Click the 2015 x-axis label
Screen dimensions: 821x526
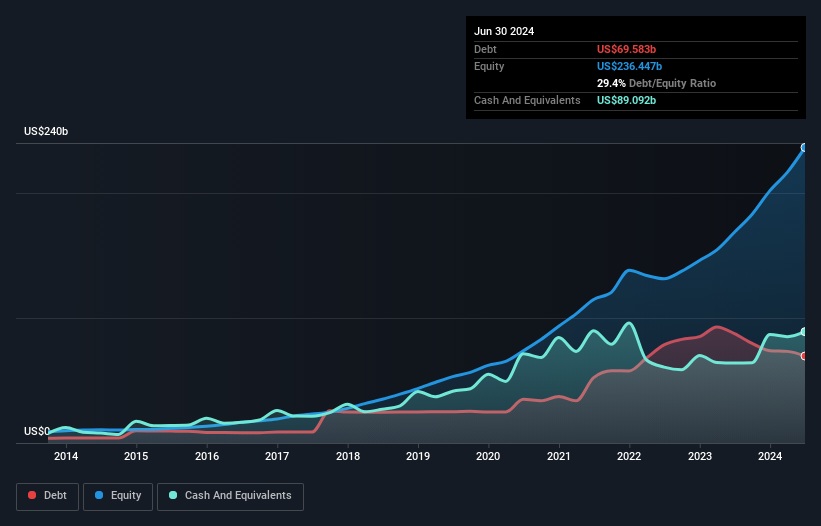click(x=136, y=456)
